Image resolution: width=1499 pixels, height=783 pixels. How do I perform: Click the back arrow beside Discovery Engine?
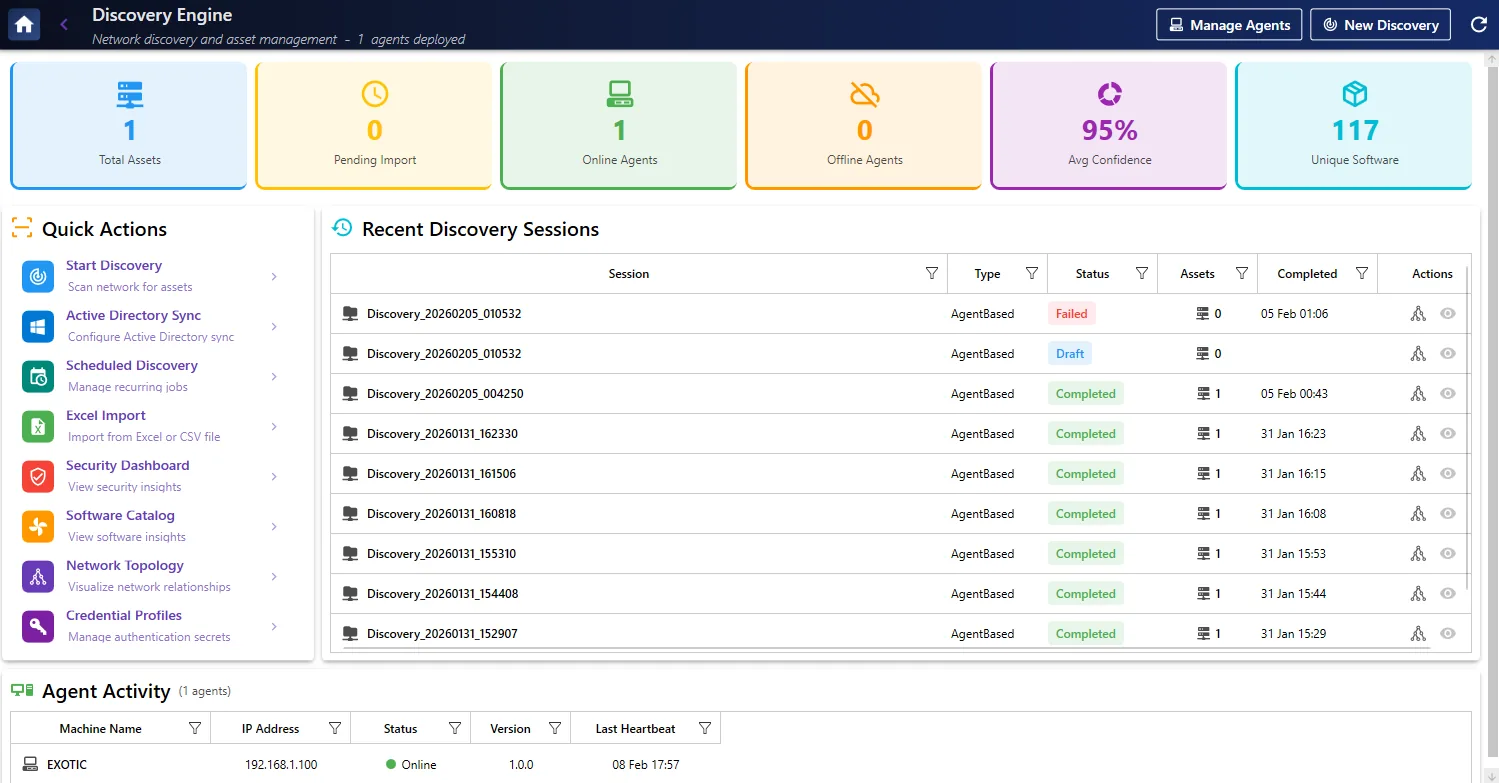click(x=64, y=24)
